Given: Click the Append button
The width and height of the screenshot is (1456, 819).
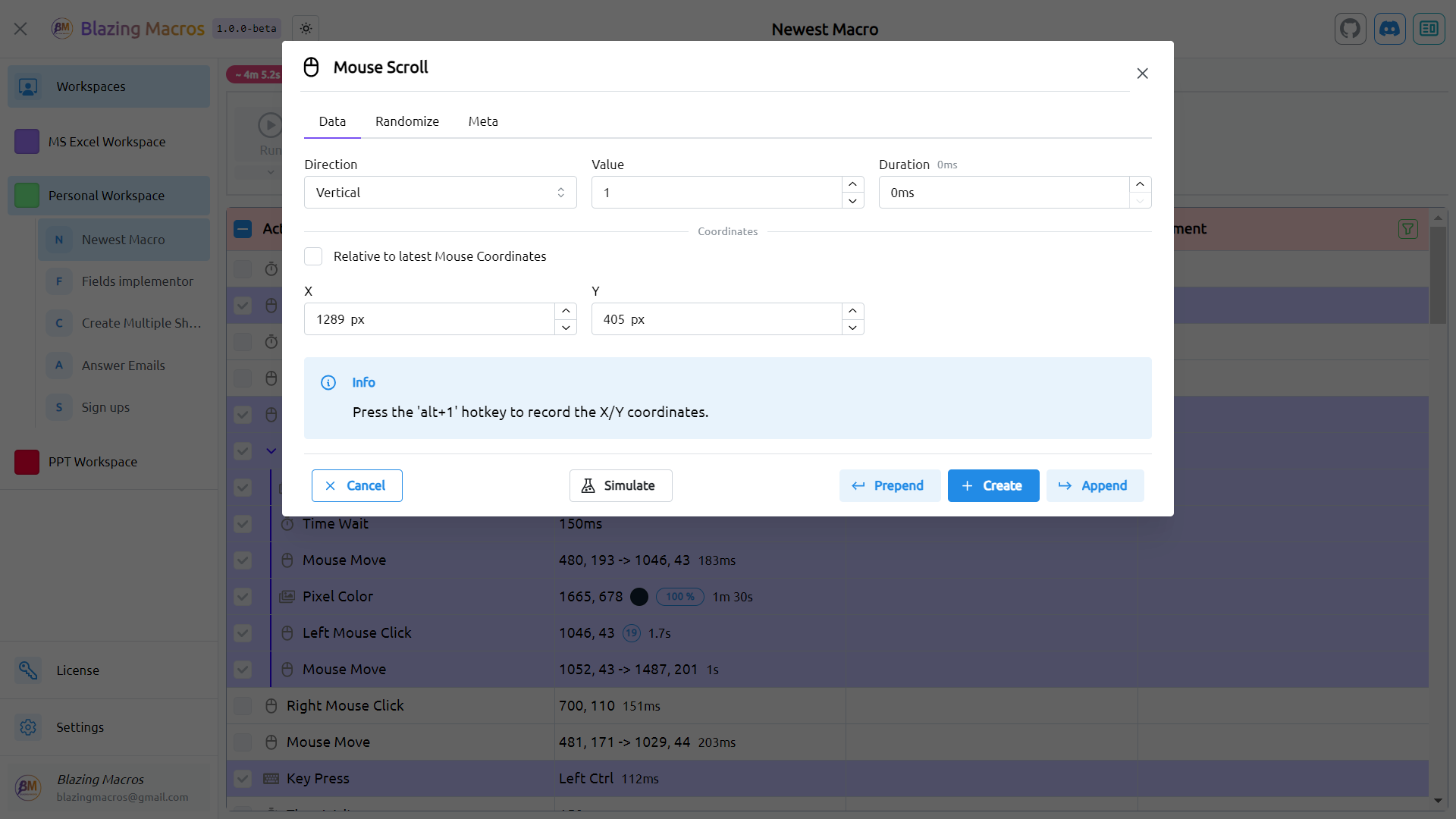Looking at the screenshot, I should click(x=1094, y=485).
